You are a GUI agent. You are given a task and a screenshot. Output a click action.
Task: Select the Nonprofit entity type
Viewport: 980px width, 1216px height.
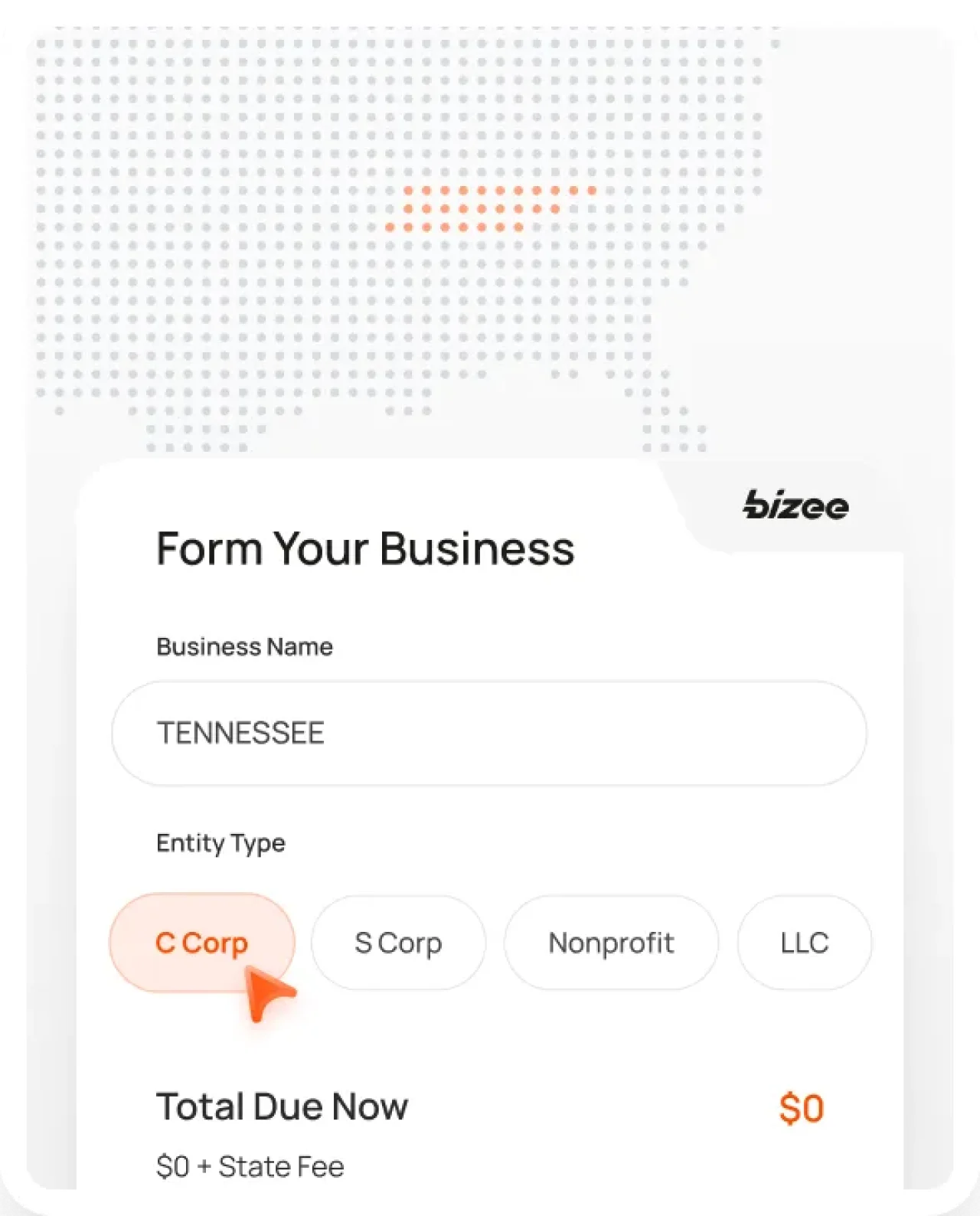(x=611, y=943)
